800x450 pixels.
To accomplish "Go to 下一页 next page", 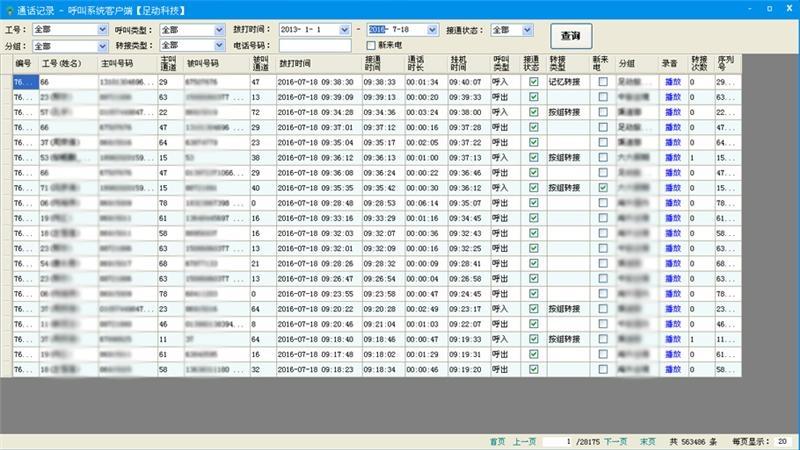I will point(615,441).
